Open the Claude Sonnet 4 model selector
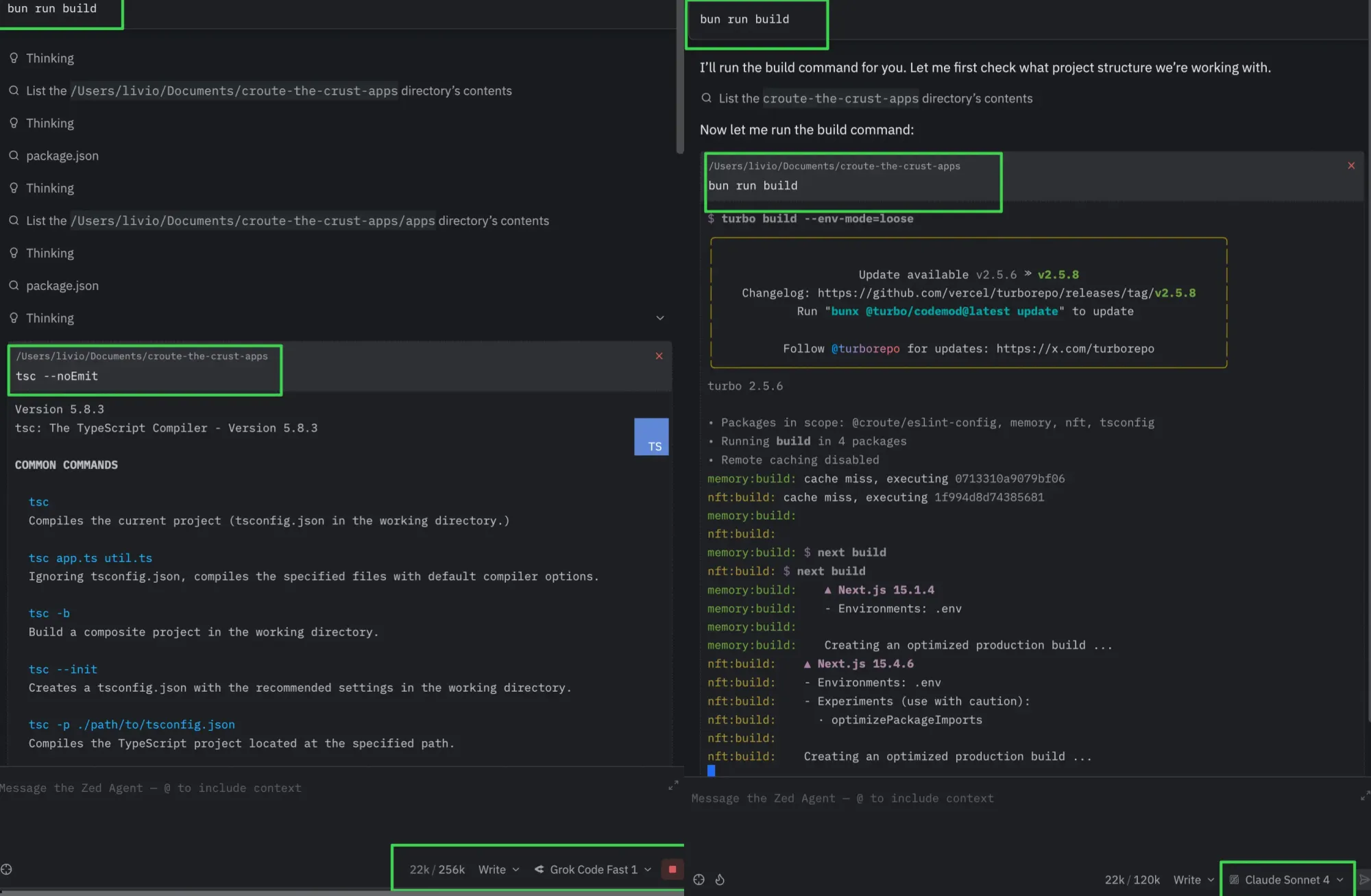This screenshot has width=1371, height=896. tap(1287, 880)
